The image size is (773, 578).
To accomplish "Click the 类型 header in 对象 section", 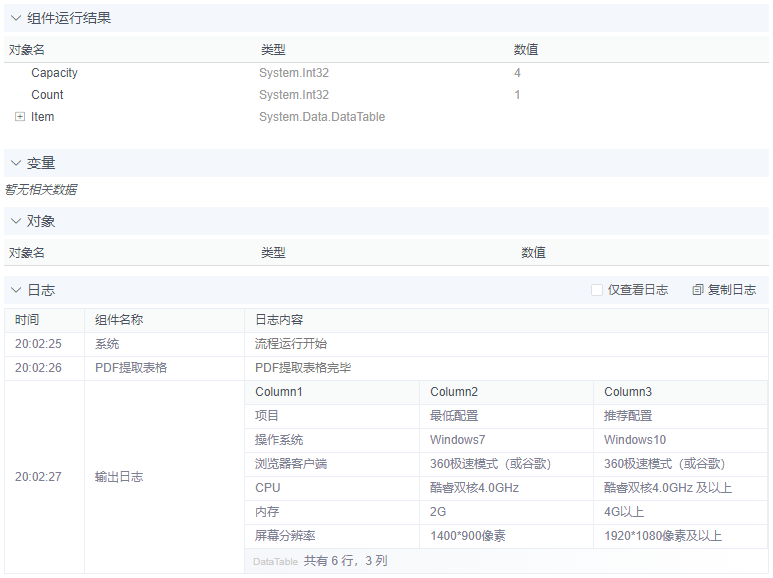I will 273,253.
